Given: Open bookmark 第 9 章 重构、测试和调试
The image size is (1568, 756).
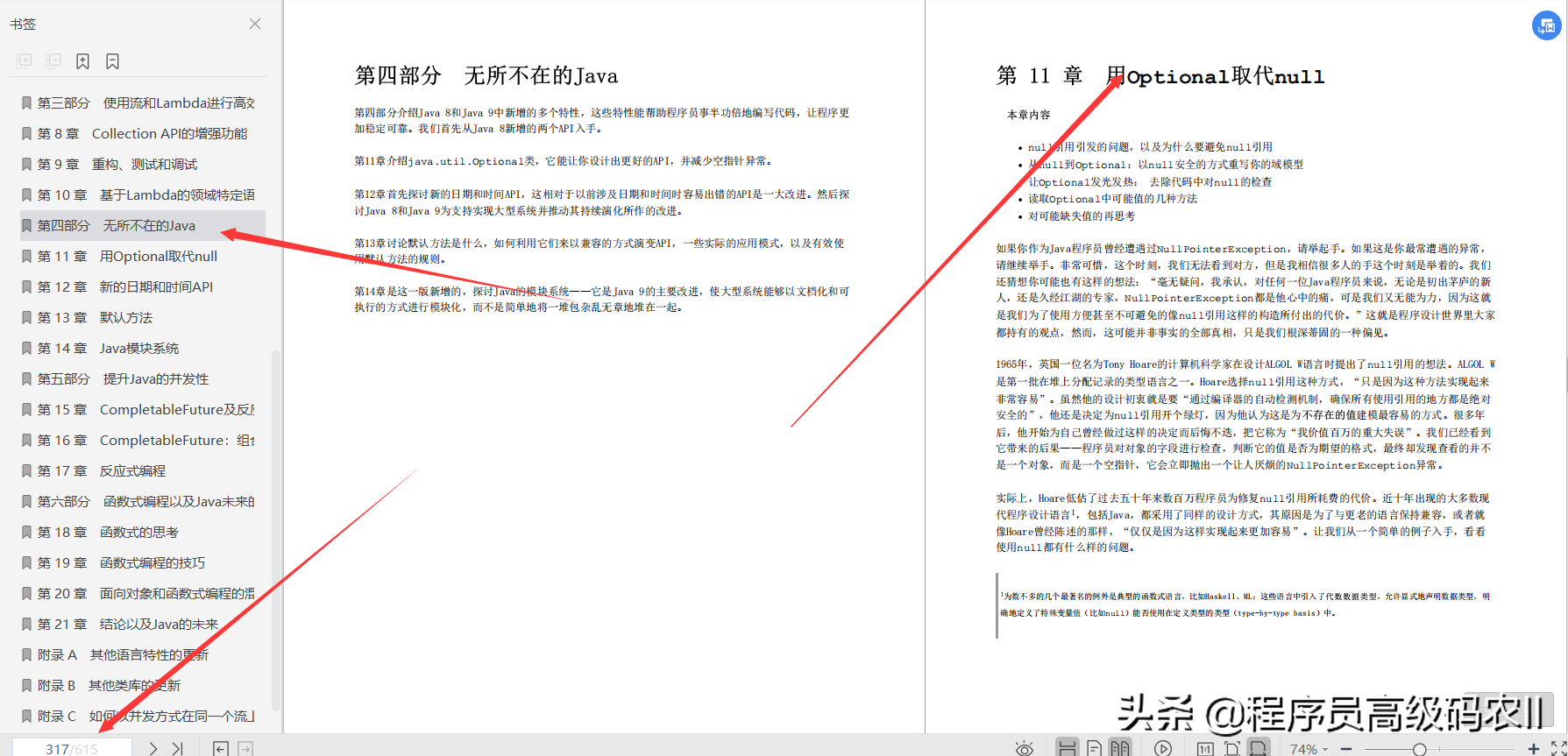Looking at the screenshot, I should pos(142,164).
